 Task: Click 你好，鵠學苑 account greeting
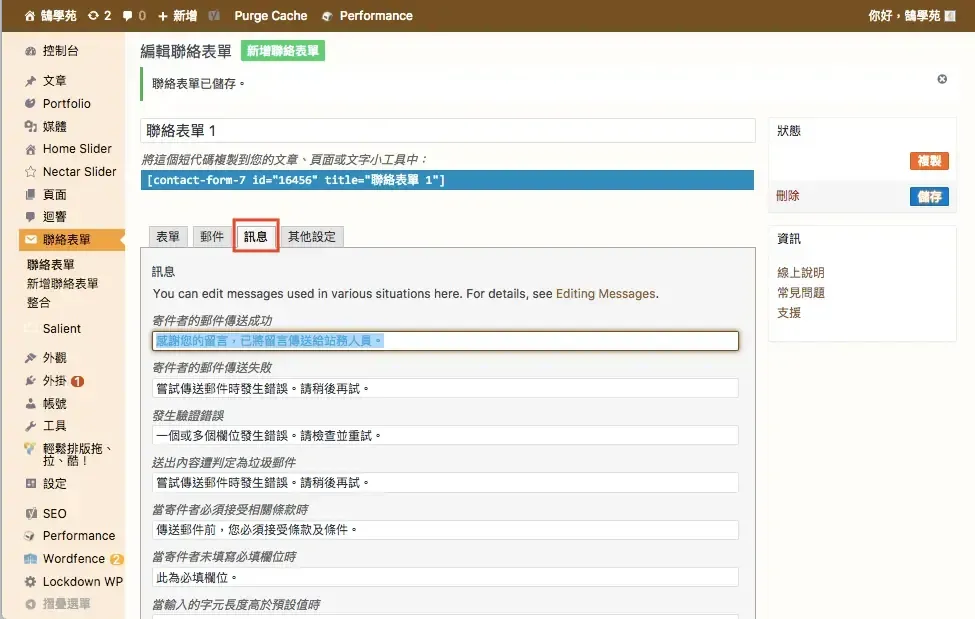click(x=904, y=16)
